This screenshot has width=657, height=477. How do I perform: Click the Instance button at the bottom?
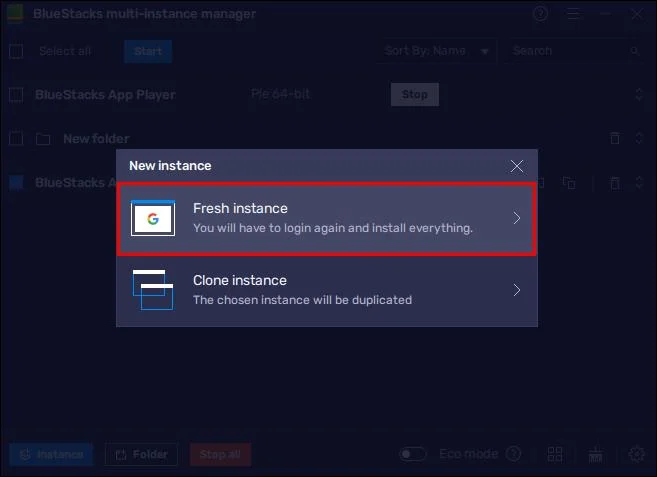(51, 454)
